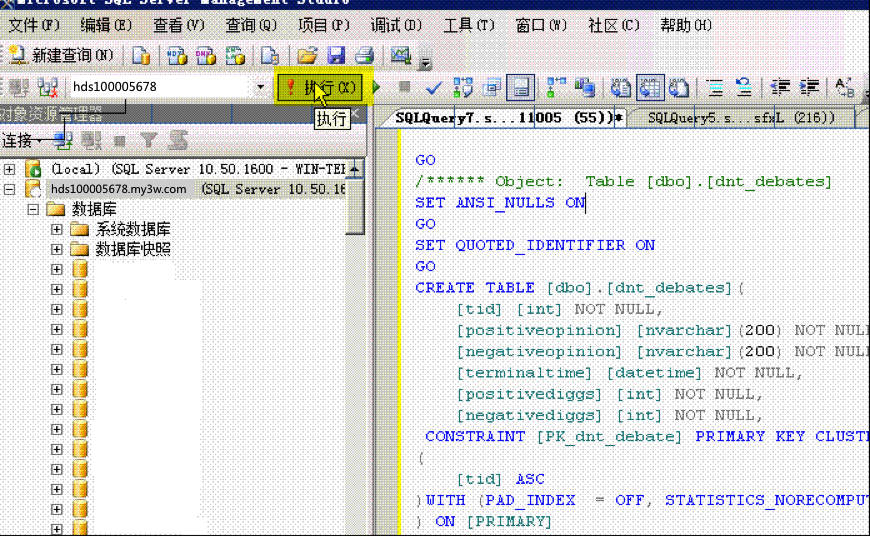The width and height of the screenshot is (870, 537).
Task: Switch to the SQLQuery5 tab
Action: click(x=741, y=118)
